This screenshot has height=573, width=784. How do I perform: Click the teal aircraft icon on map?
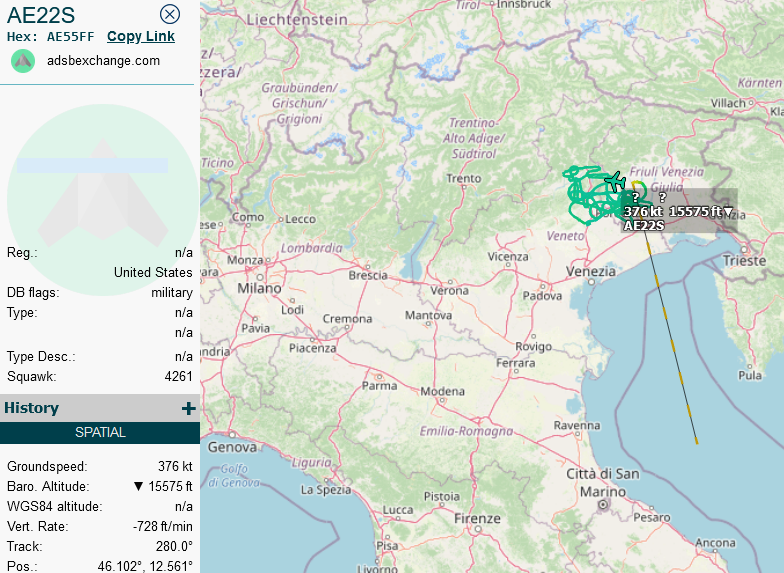tap(615, 180)
